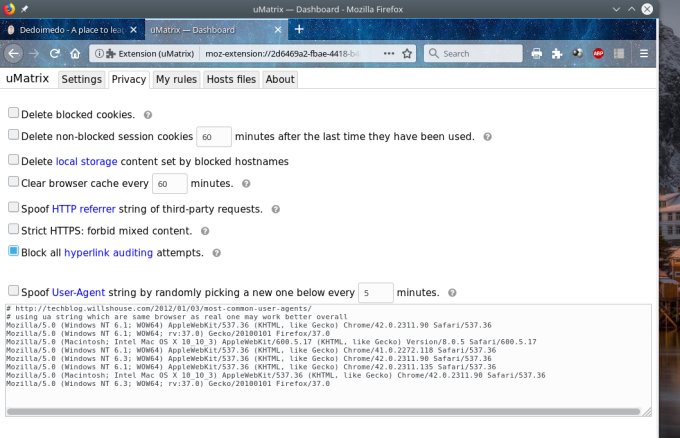The width and height of the screenshot is (680, 438).
Task: Show help for session cookies option
Action: coord(487,137)
